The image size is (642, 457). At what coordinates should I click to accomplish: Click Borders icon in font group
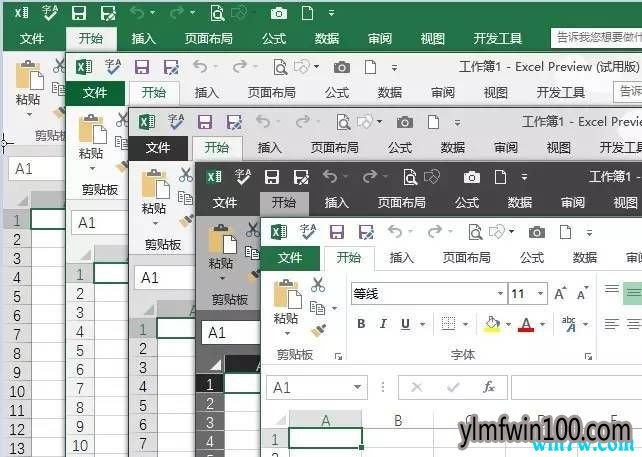448,324
